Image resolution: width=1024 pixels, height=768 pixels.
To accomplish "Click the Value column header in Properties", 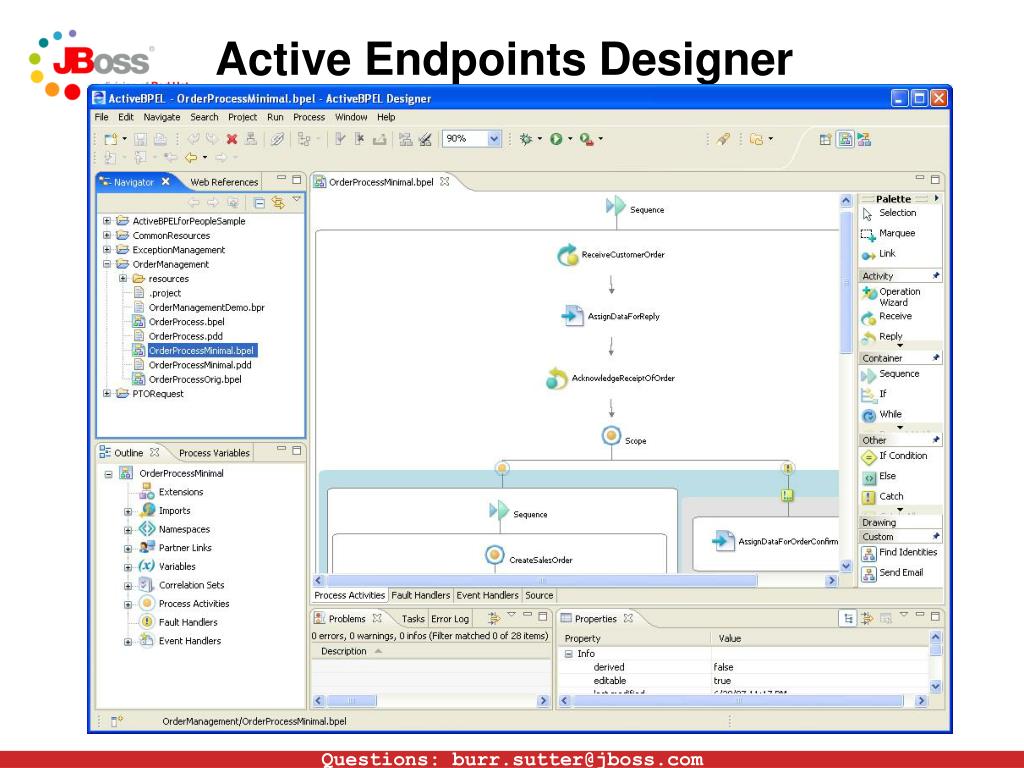I will click(820, 639).
